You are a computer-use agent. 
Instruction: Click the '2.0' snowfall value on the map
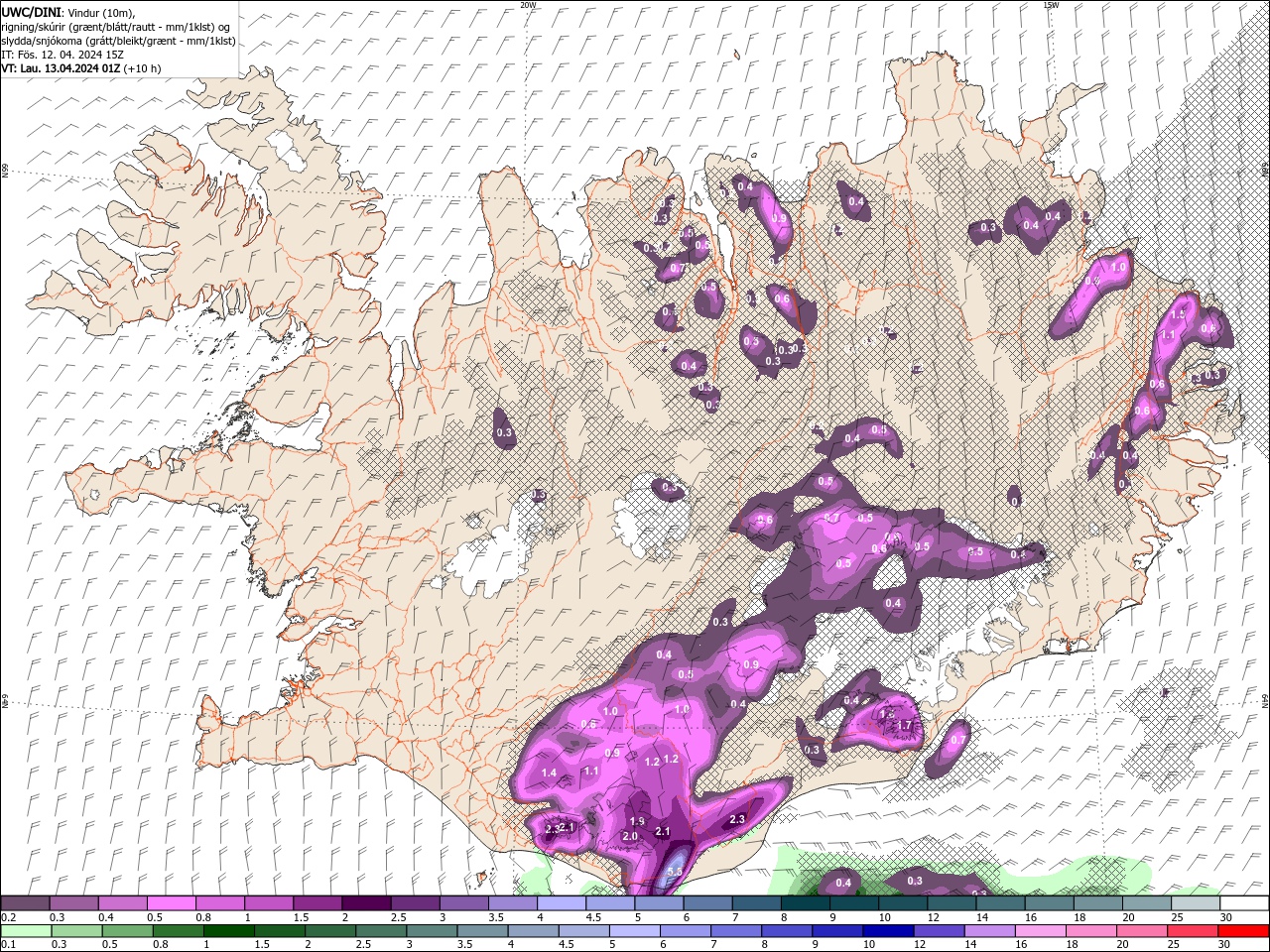tap(630, 836)
